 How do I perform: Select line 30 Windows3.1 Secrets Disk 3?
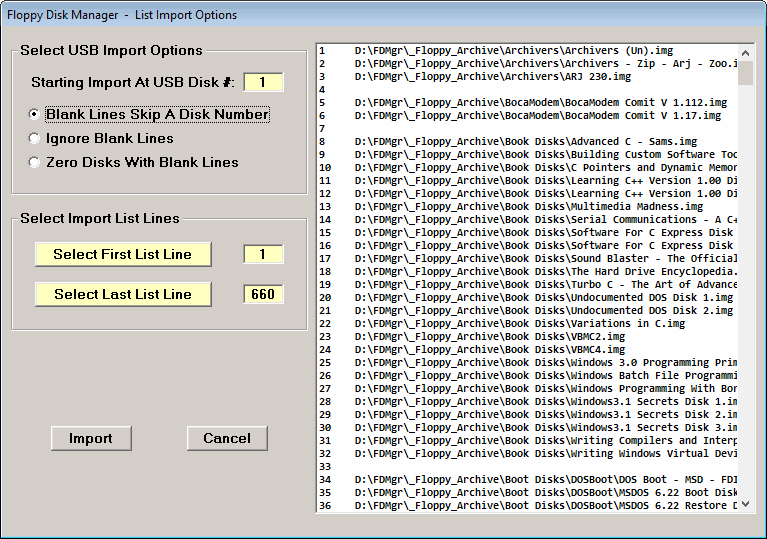pos(527,427)
